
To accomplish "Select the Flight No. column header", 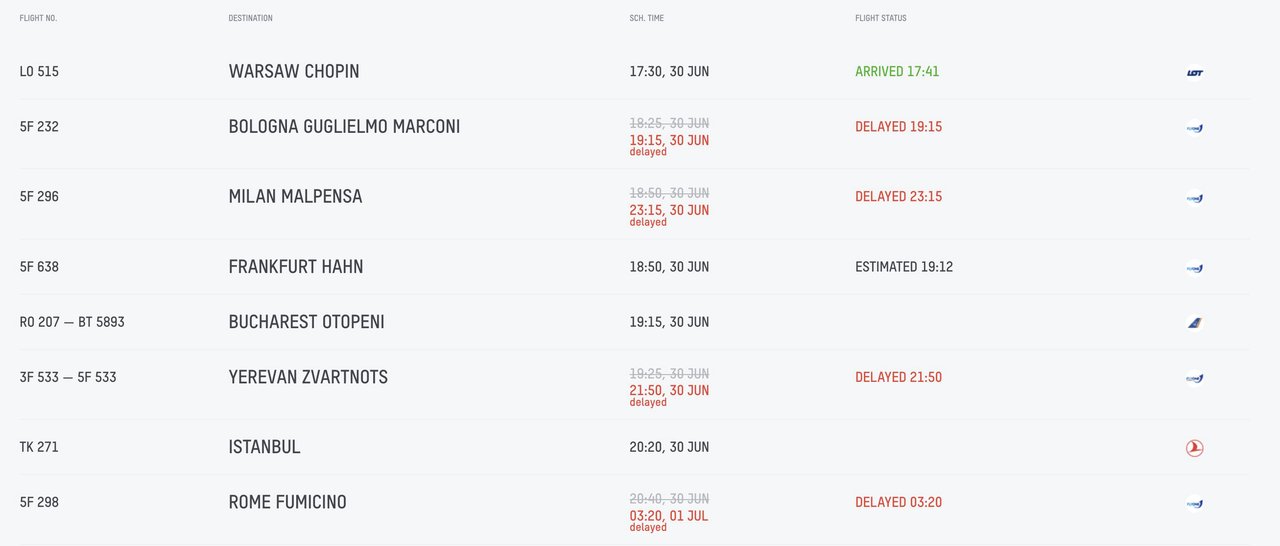I will pyautogui.click(x=38, y=18).
